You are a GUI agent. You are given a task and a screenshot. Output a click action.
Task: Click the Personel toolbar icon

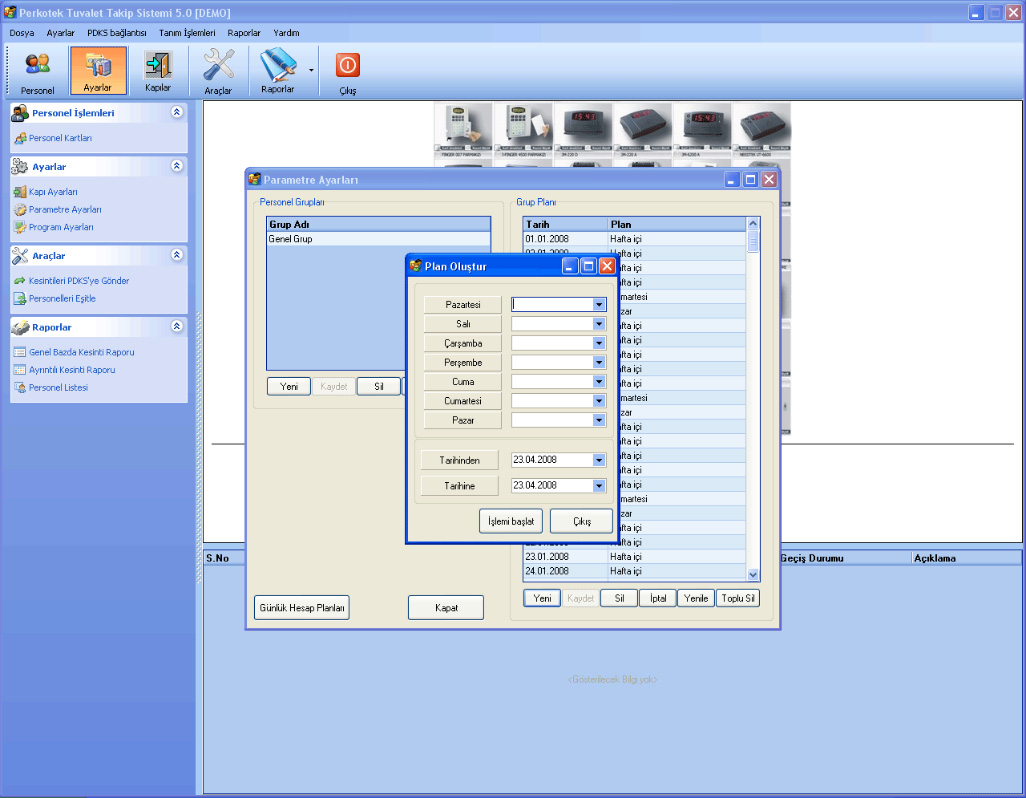tap(37, 65)
